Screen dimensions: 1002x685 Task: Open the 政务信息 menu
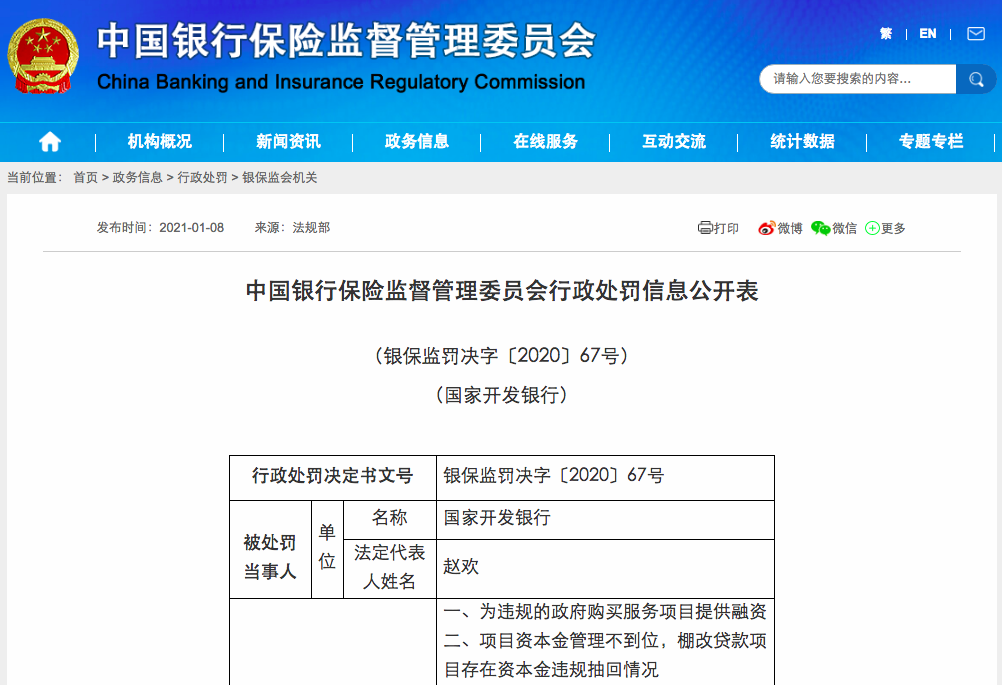(x=417, y=141)
